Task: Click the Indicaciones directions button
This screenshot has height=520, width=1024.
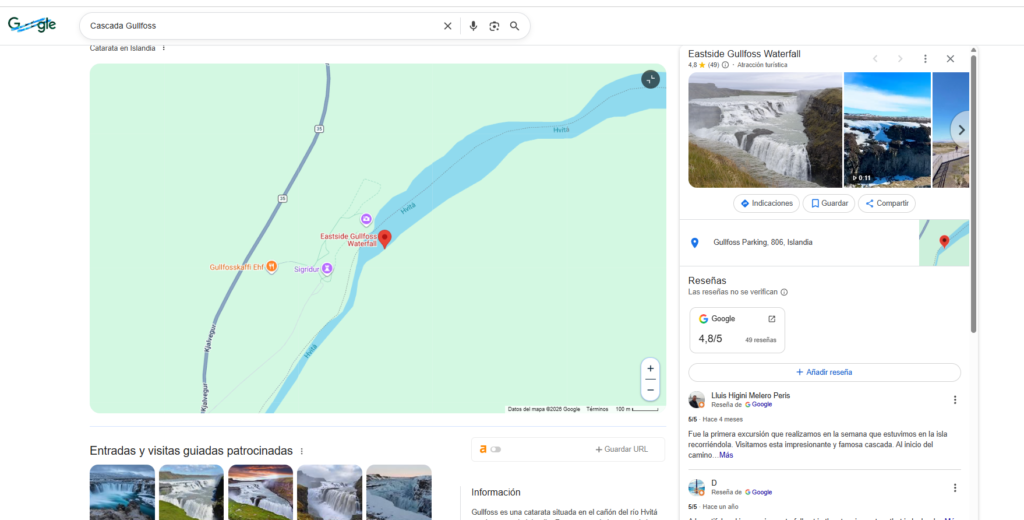Action: [767, 203]
